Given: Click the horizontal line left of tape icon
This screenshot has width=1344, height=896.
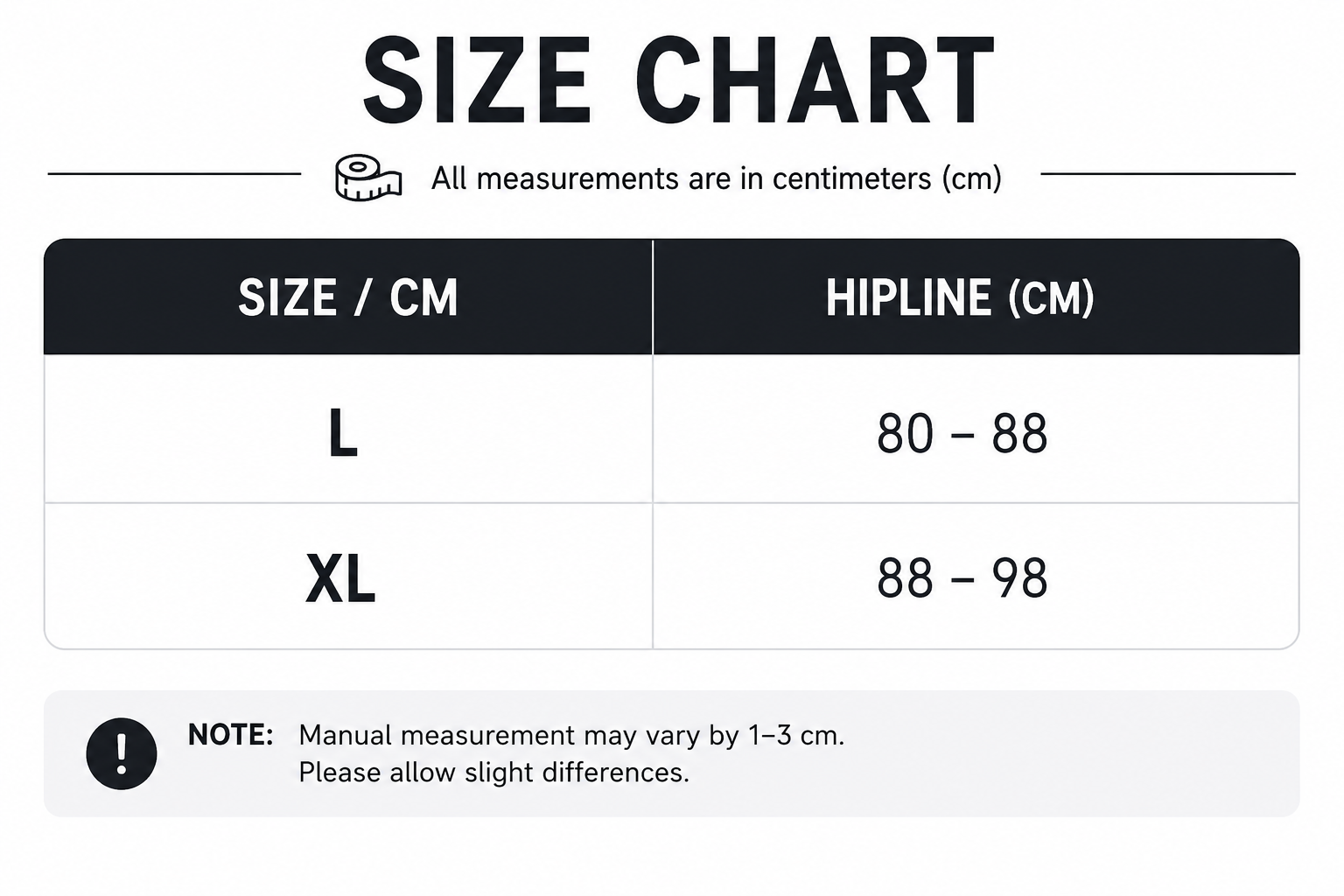Looking at the screenshot, I should tap(174, 173).
